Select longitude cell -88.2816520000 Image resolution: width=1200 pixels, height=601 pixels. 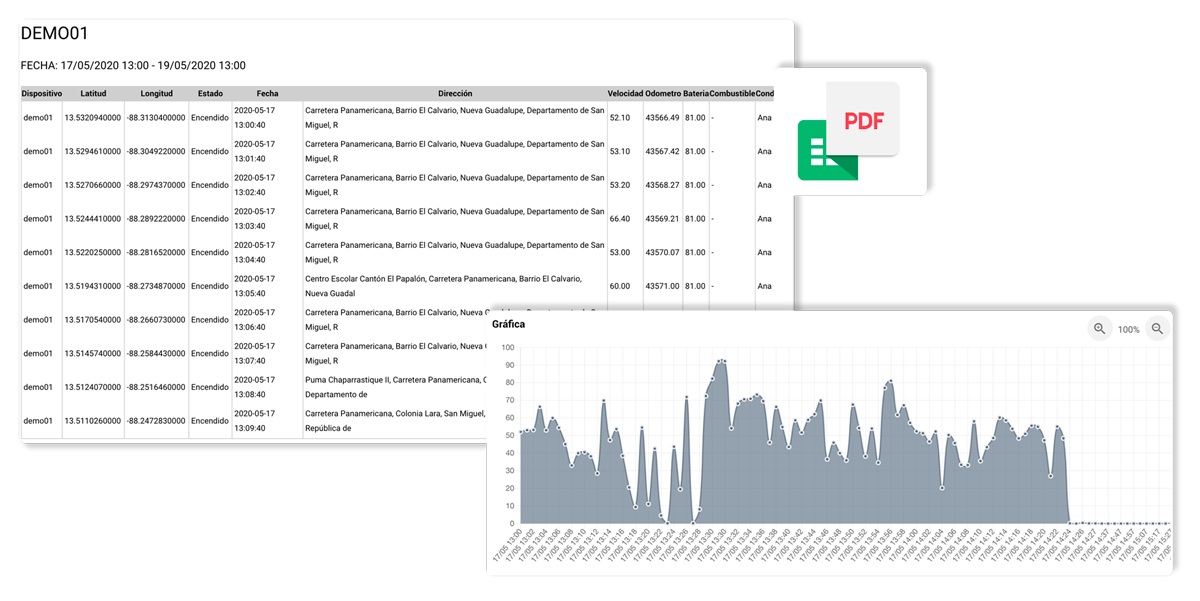tap(156, 253)
